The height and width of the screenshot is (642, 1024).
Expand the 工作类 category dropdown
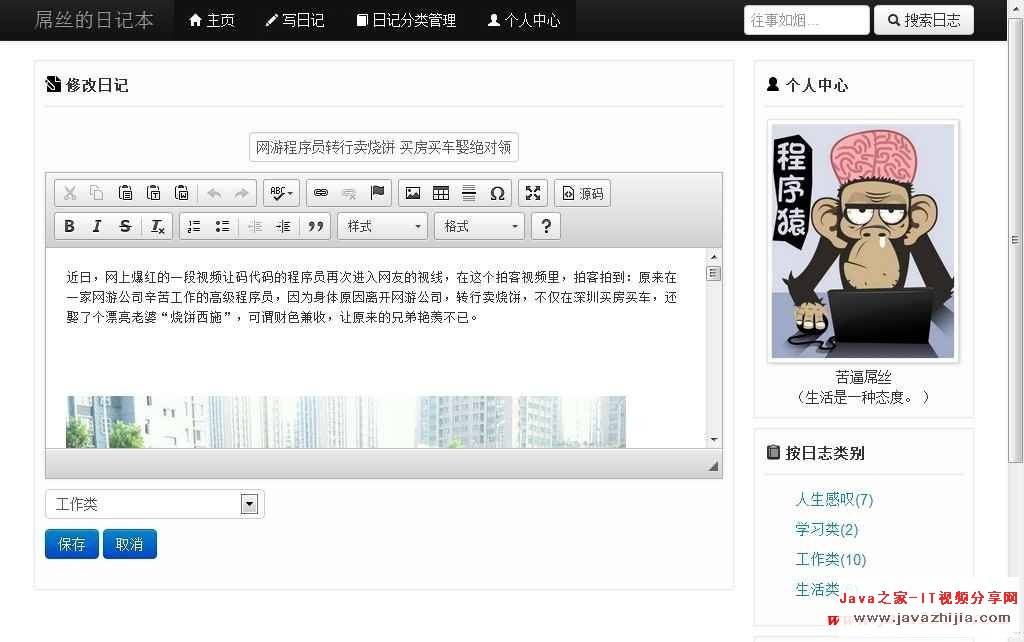[154, 505]
